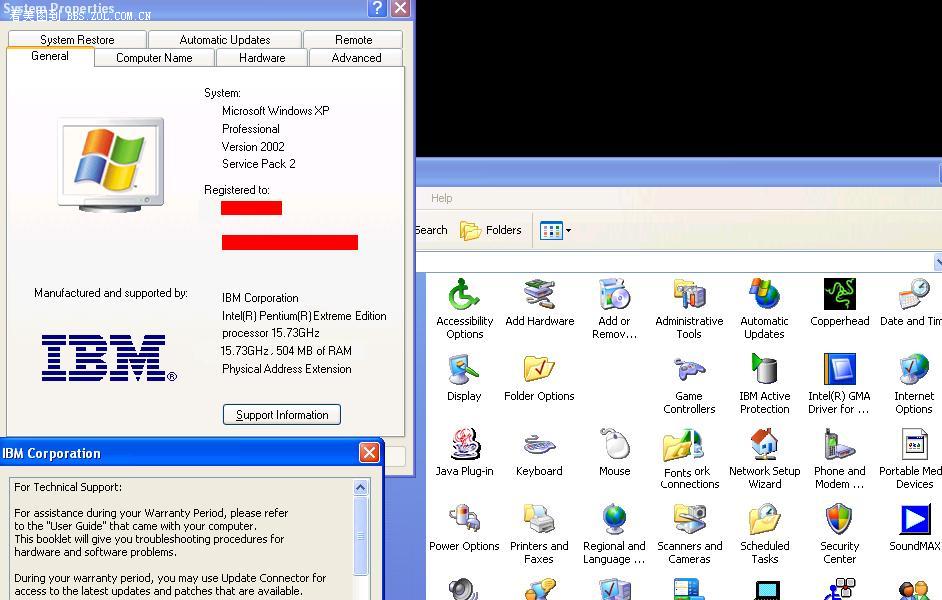Screen dimensions: 942x600
Task: Open Security Center icon
Action: point(839,521)
